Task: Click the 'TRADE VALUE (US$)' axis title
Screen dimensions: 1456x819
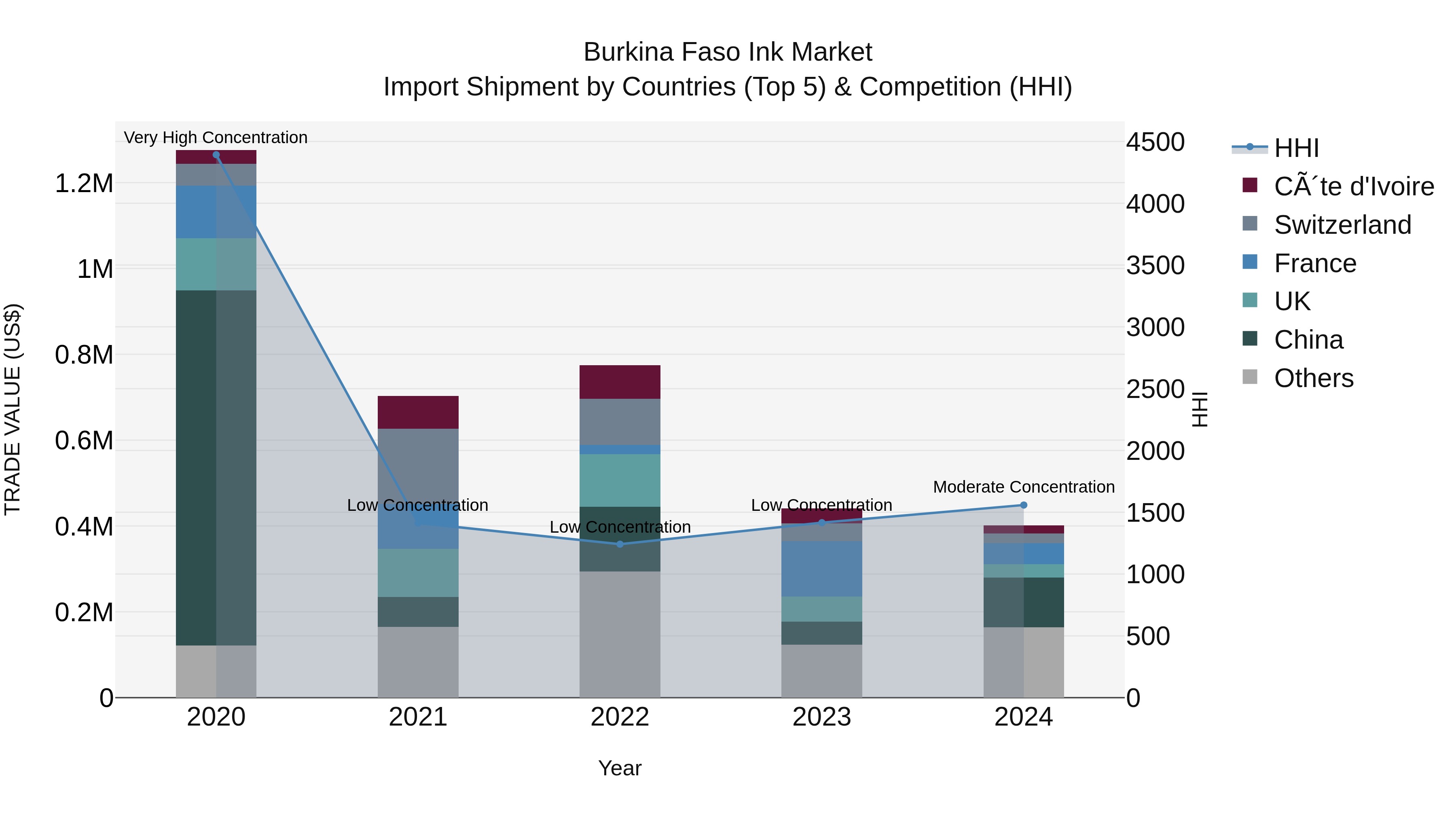Action: 13,409
